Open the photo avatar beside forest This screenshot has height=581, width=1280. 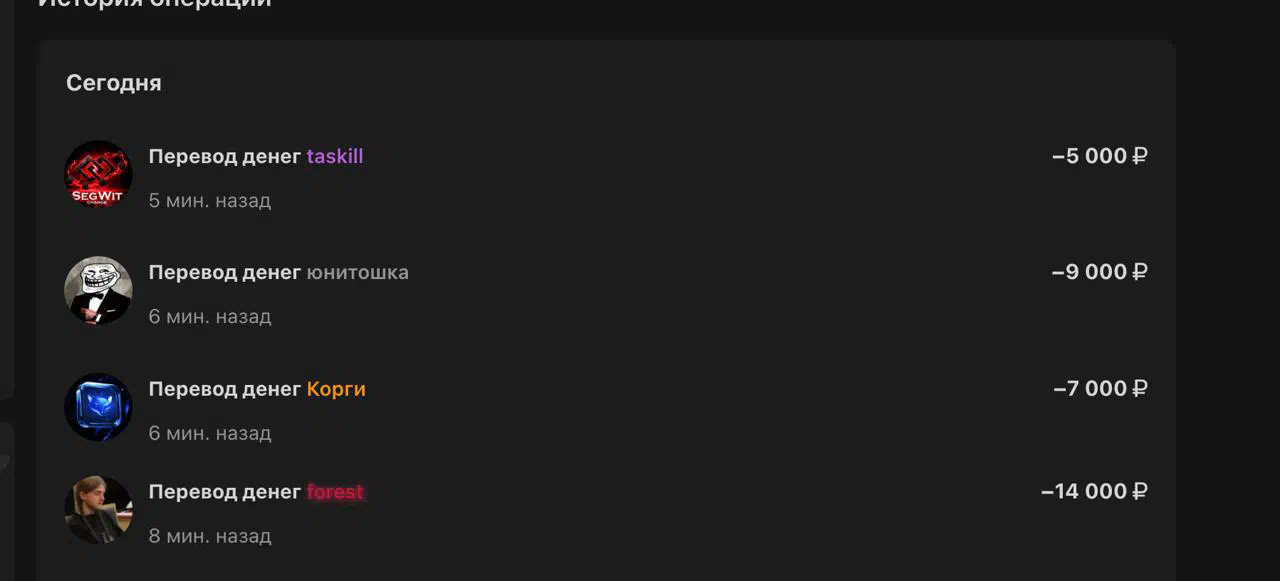coord(98,509)
